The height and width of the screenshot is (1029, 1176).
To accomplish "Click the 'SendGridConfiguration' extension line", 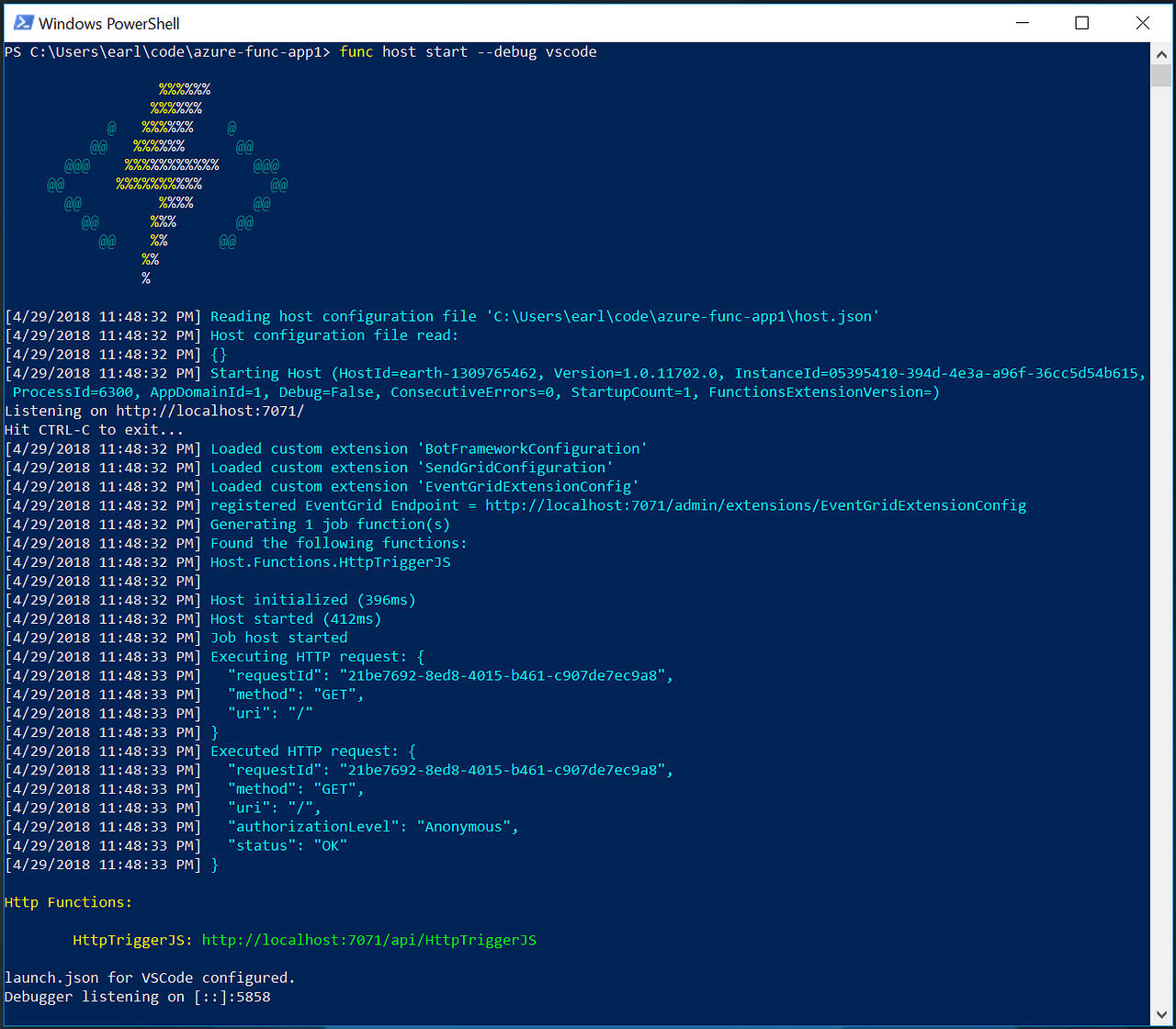I will [310, 468].
